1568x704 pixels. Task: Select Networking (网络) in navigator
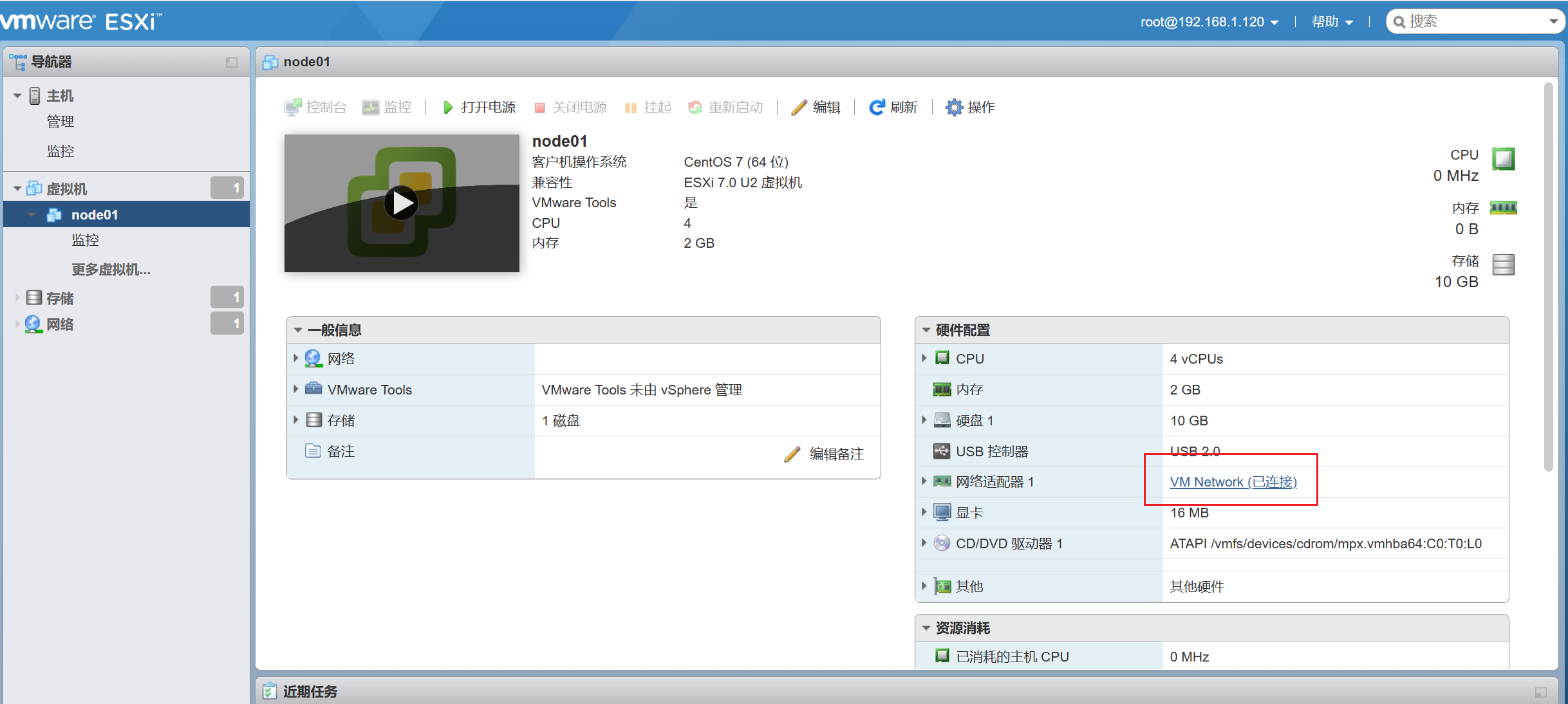click(60, 324)
